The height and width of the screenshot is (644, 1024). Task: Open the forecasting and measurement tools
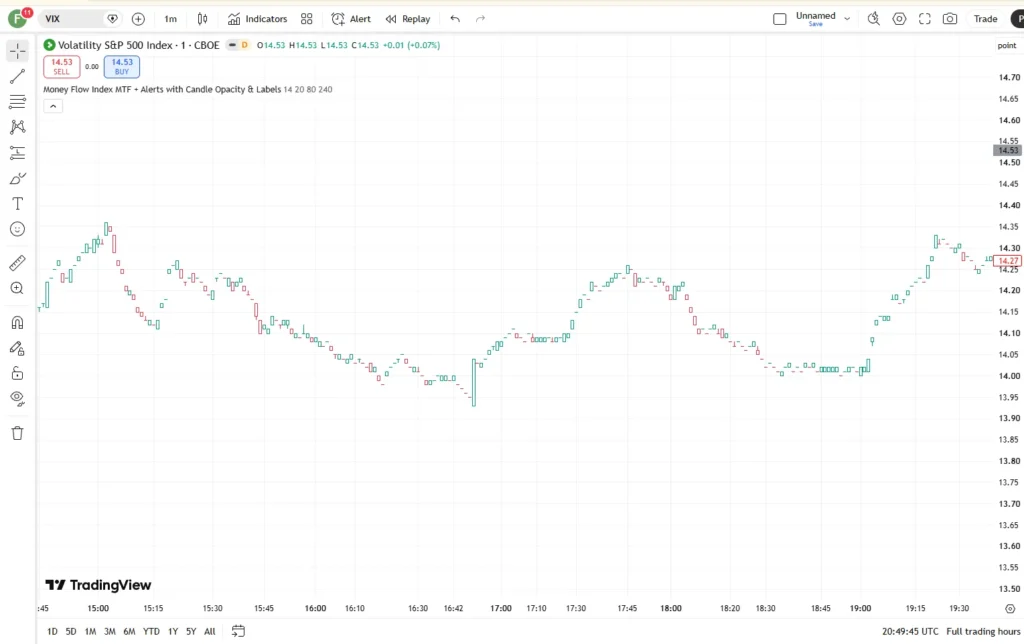[x=18, y=153]
